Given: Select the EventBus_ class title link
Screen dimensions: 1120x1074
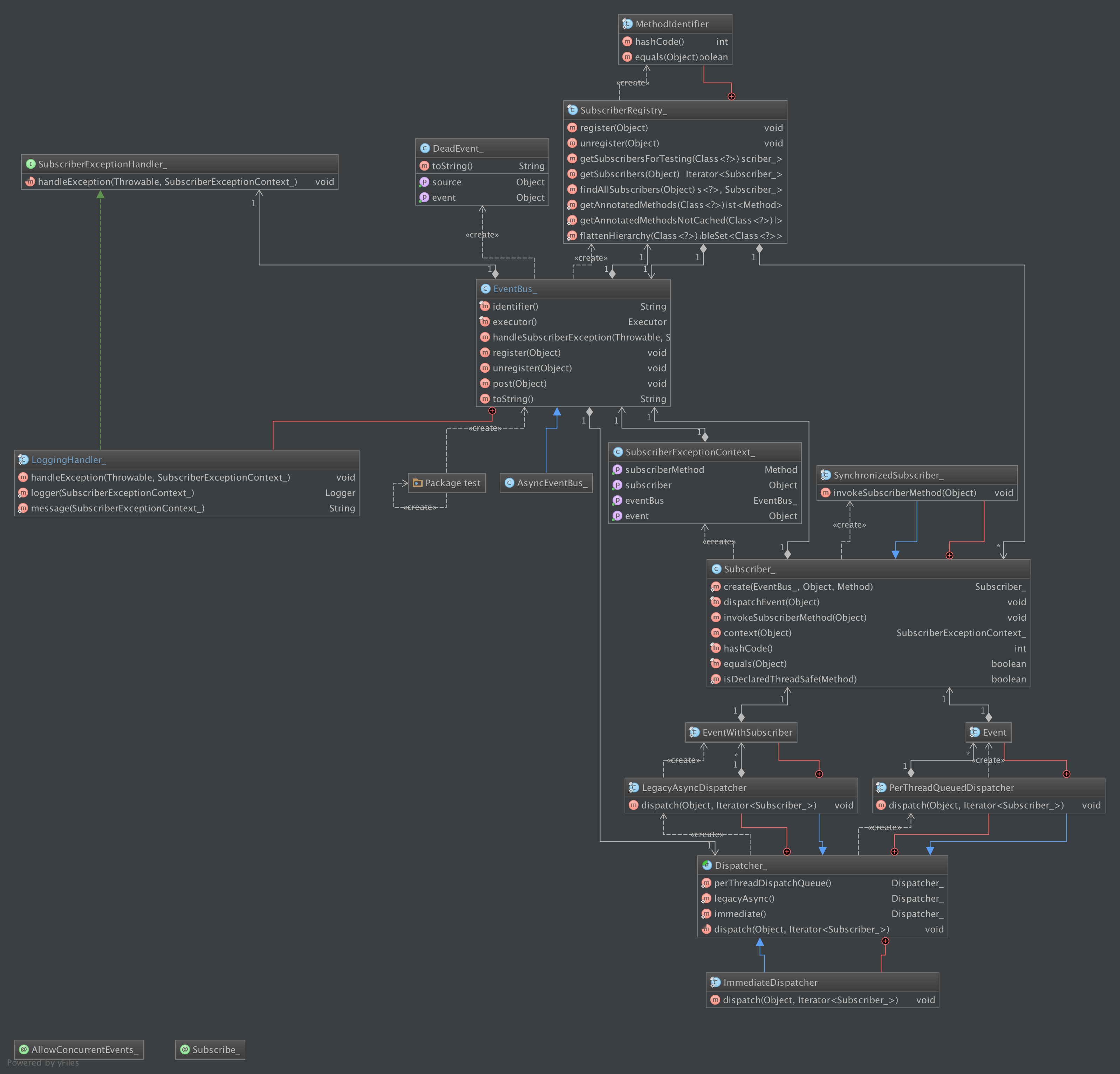Looking at the screenshot, I should click(x=514, y=289).
